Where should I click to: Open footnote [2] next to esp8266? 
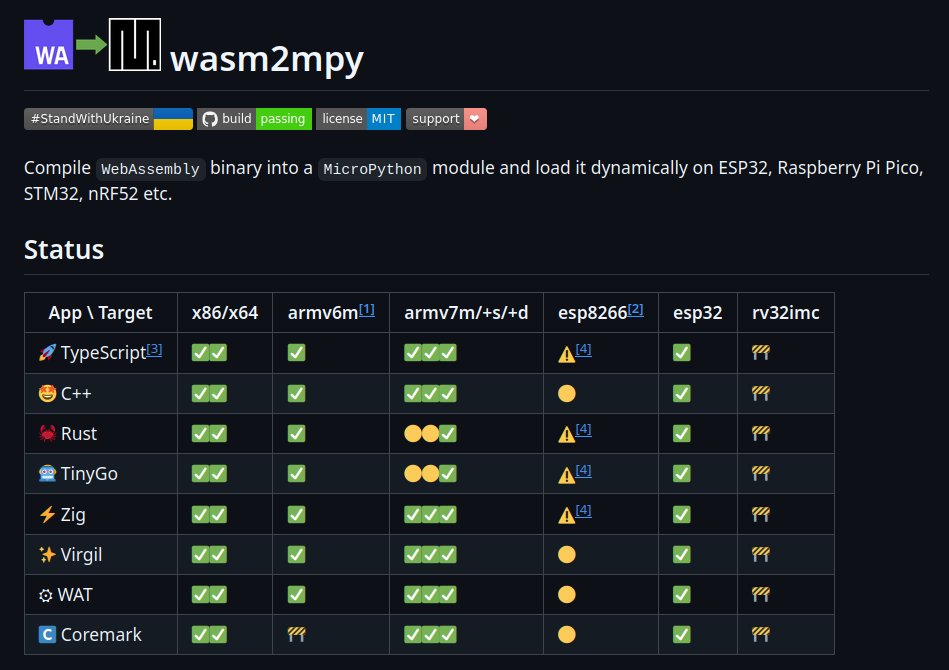tap(635, 309)
